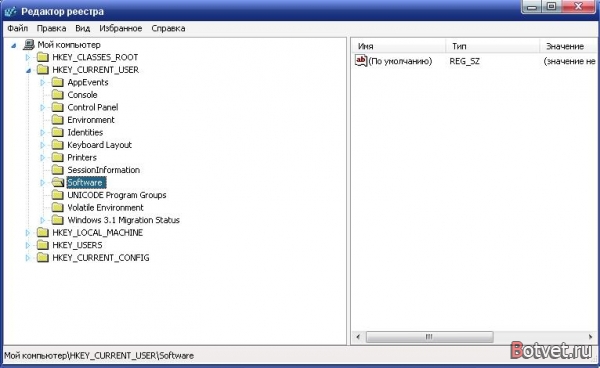The height and width of the screenshot is (368, 600).
Task: Expand the Windows 3.1 Migration Status arrow
Action: click(x=42, y=220)
